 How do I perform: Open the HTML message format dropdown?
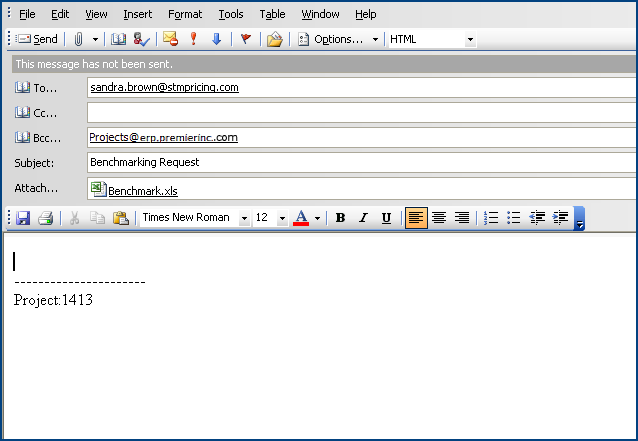pyautogui.click(x=470, y=40)
